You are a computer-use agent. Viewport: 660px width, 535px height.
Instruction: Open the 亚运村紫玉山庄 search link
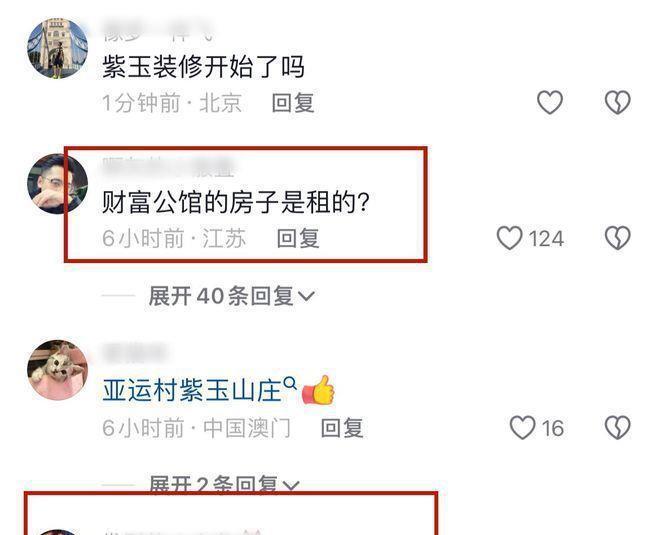[x=192, y=390]
